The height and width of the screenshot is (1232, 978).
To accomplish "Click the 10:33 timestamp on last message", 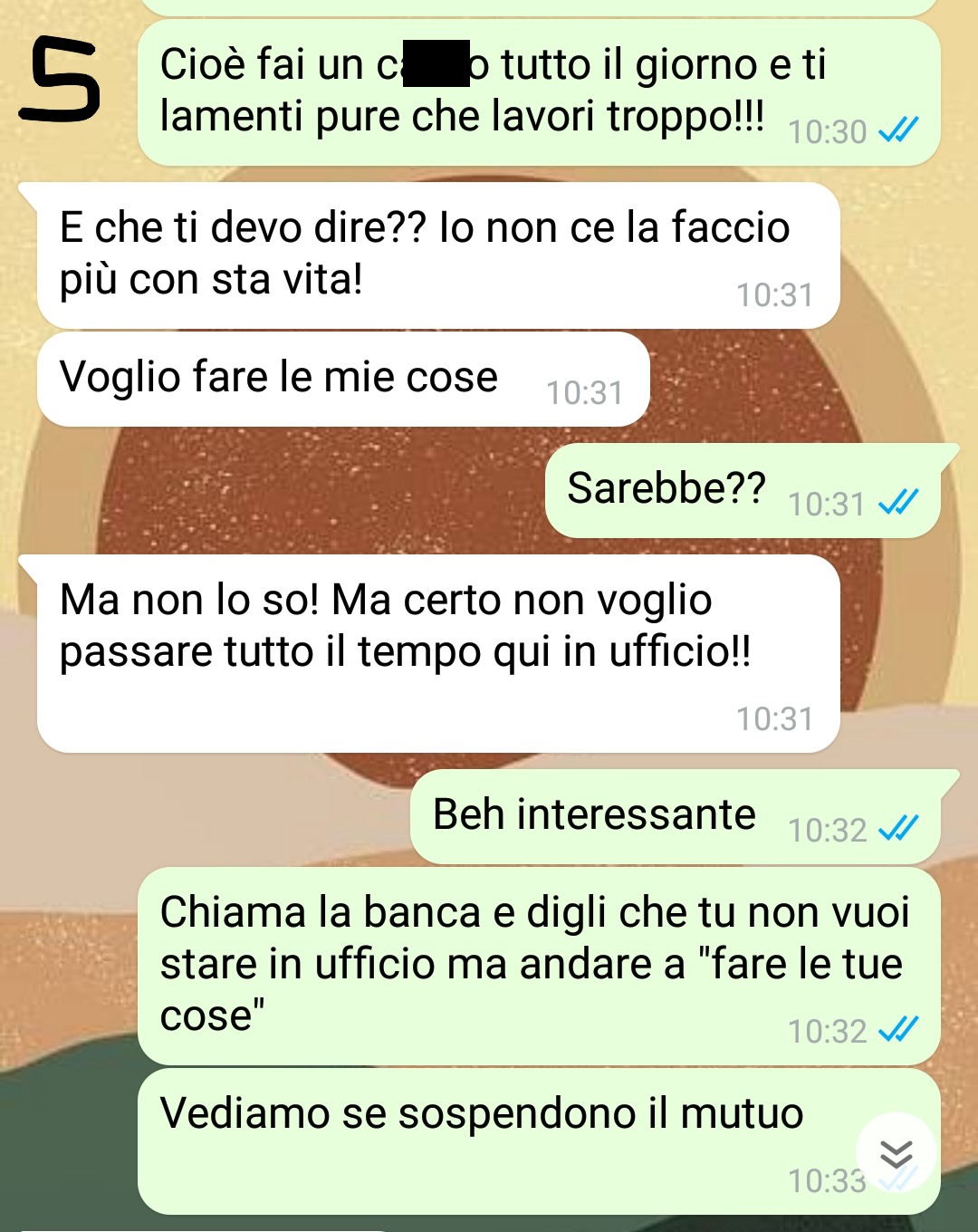I will 827,1181.
